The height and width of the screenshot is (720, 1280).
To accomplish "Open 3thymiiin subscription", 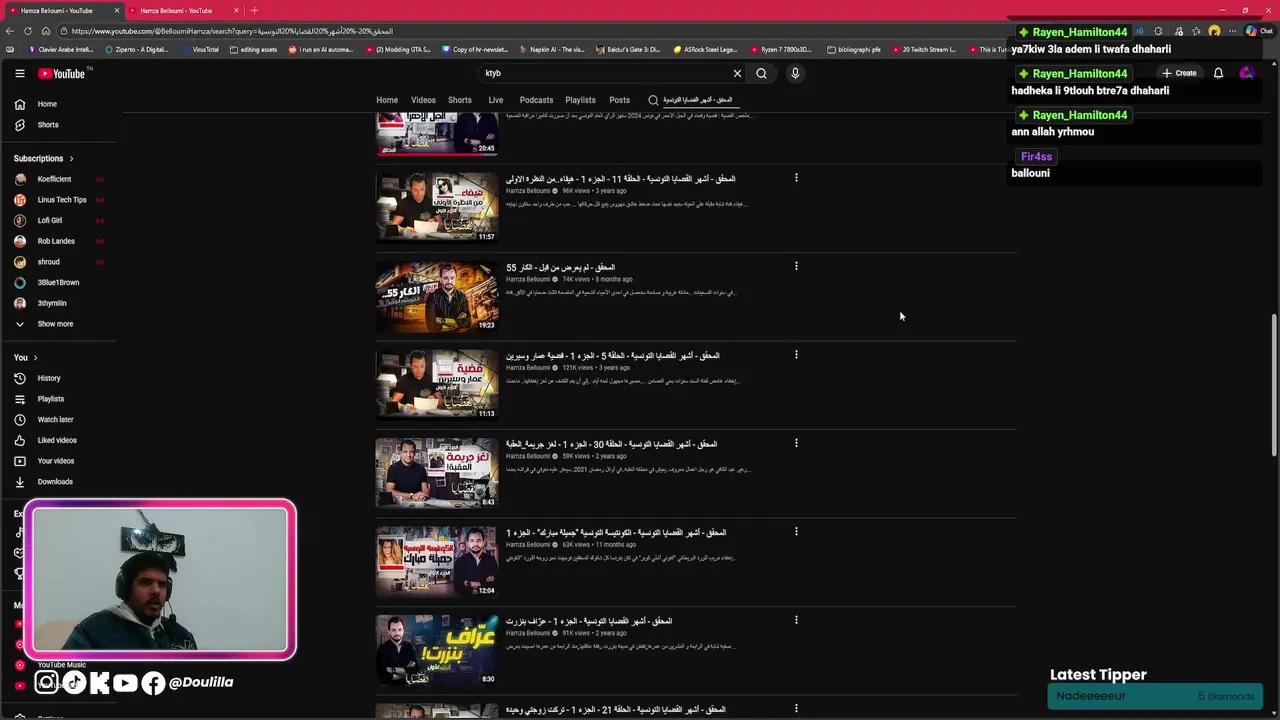I will coord(52,303).
